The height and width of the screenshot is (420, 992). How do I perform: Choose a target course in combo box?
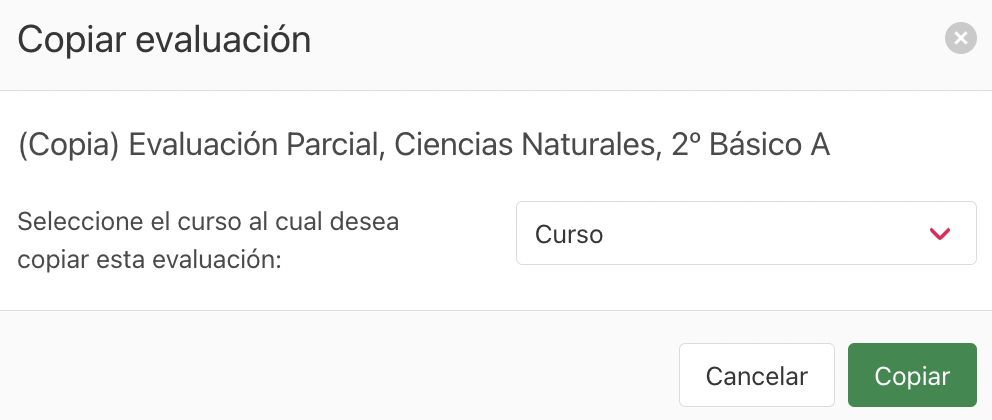(x=746, y=233)
